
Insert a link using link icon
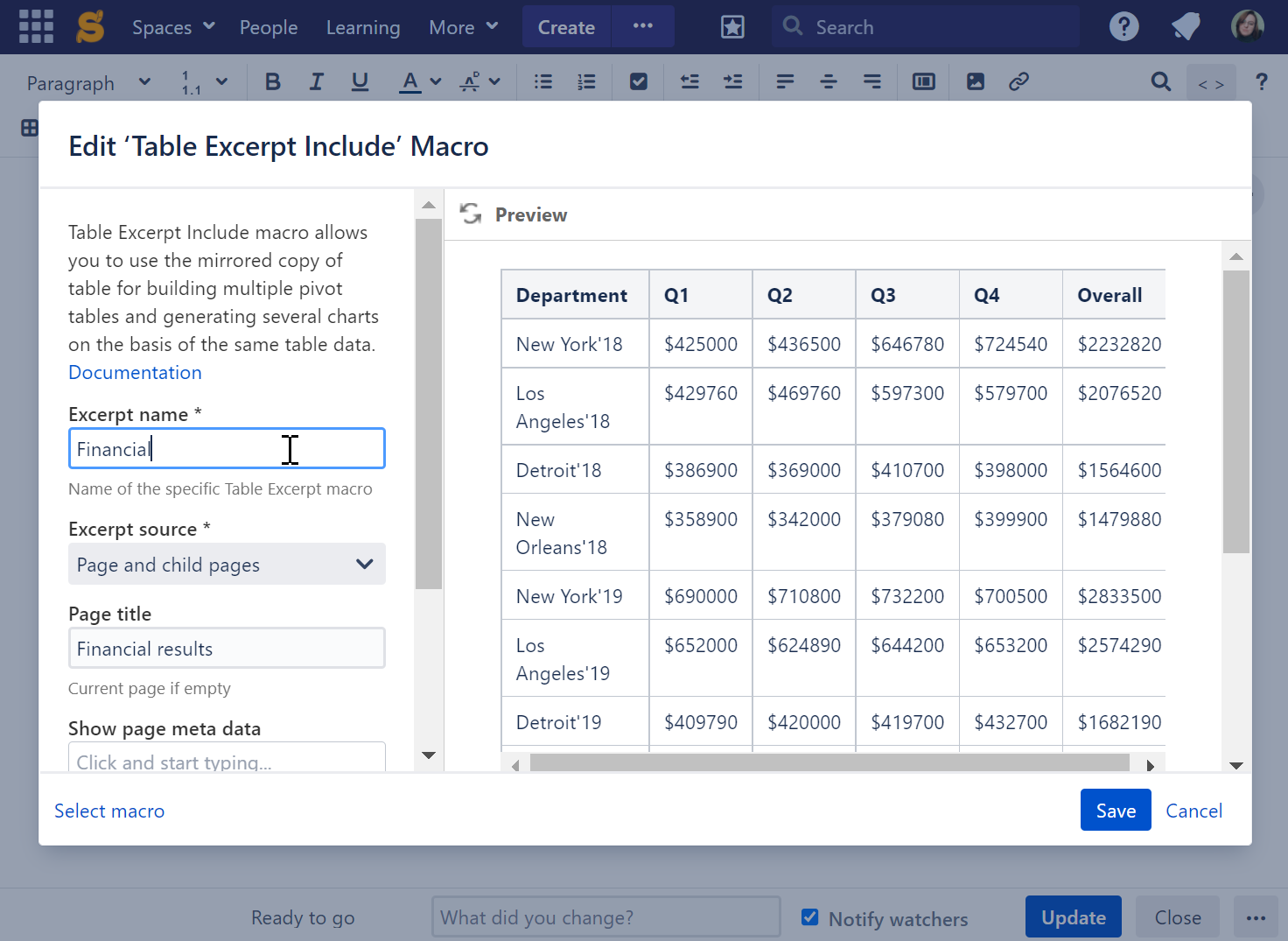1018,82
